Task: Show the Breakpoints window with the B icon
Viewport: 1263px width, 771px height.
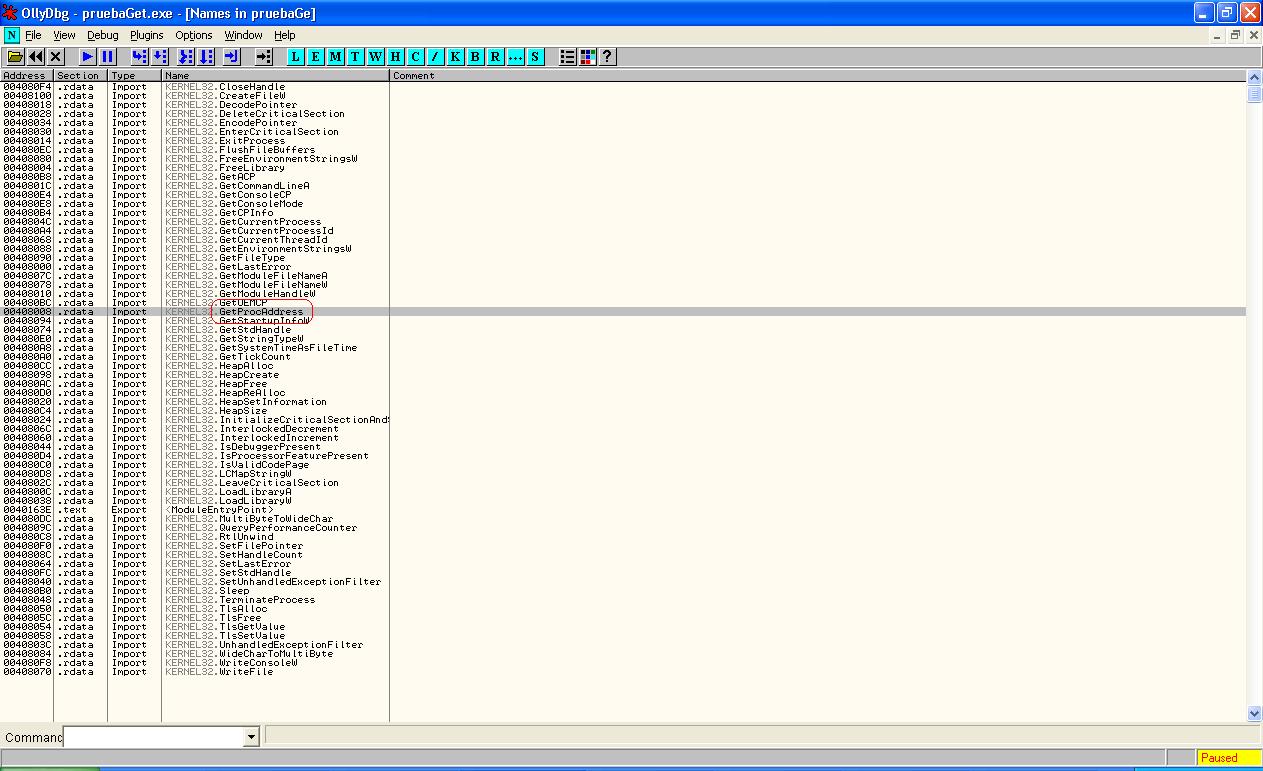Action: click(x=475, y=57)
